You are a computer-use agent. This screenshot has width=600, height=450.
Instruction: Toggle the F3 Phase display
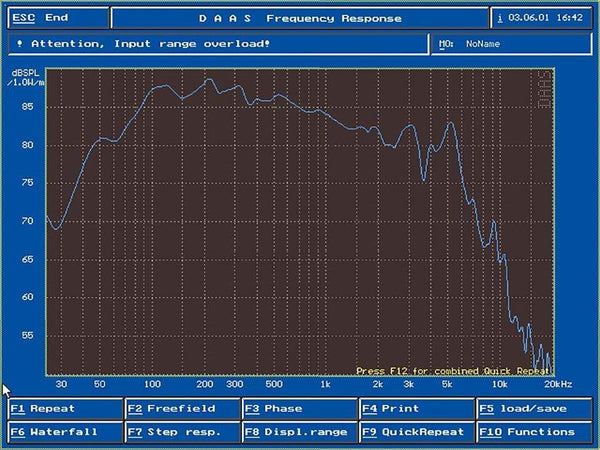[298, 408]
